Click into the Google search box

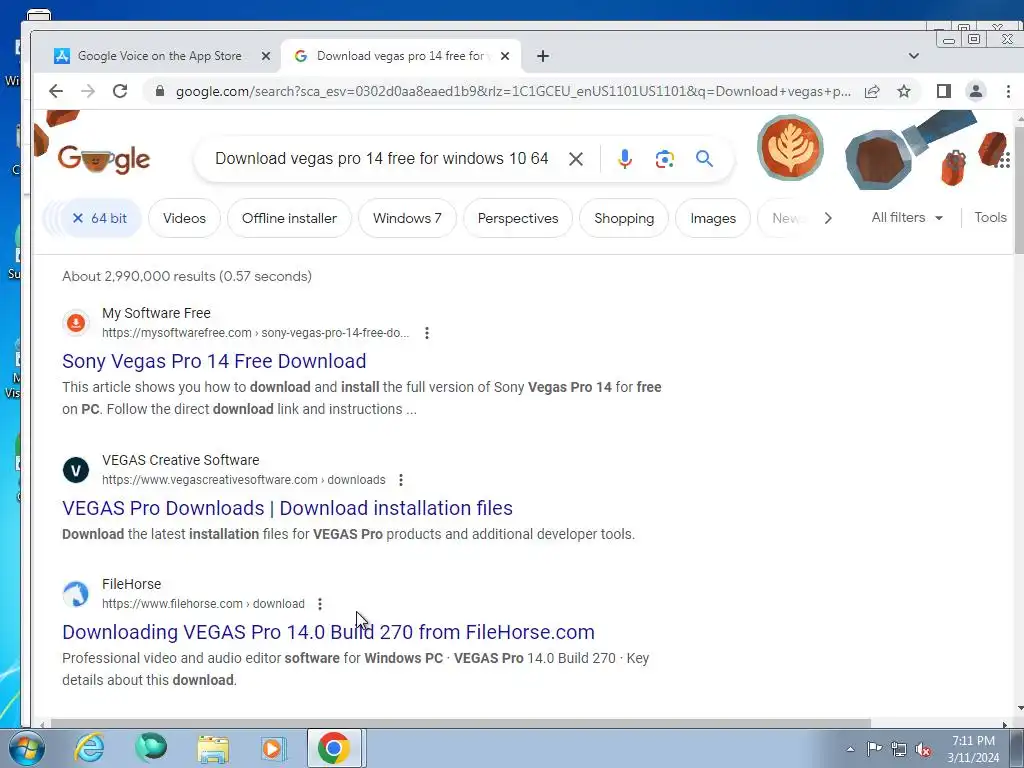(x=382, y=159)
